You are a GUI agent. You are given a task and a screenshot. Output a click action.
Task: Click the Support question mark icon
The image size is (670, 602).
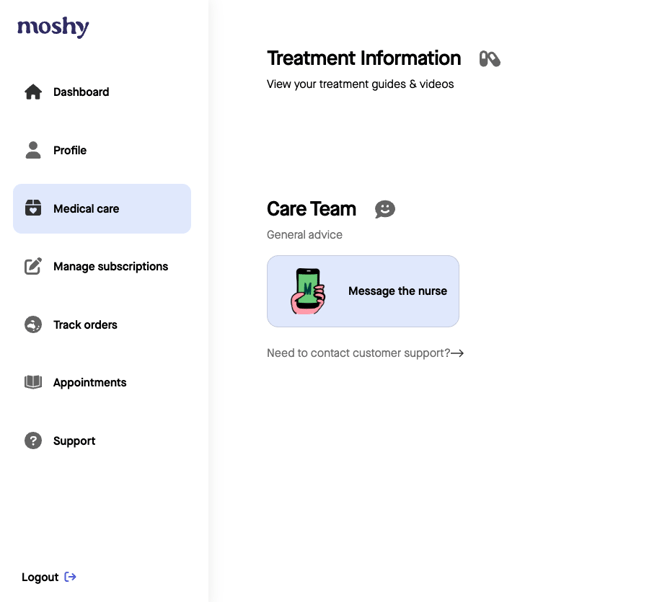pyautogui.click(x=33, y=440)
